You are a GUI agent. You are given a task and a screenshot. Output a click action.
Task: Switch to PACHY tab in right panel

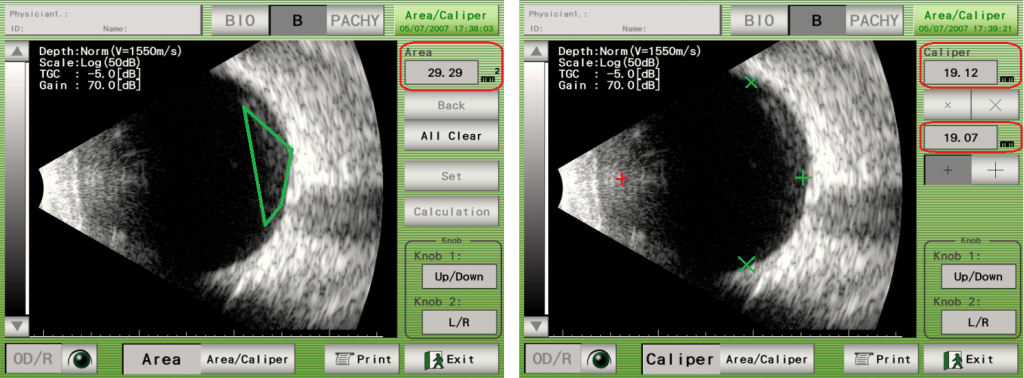(874, 20)
